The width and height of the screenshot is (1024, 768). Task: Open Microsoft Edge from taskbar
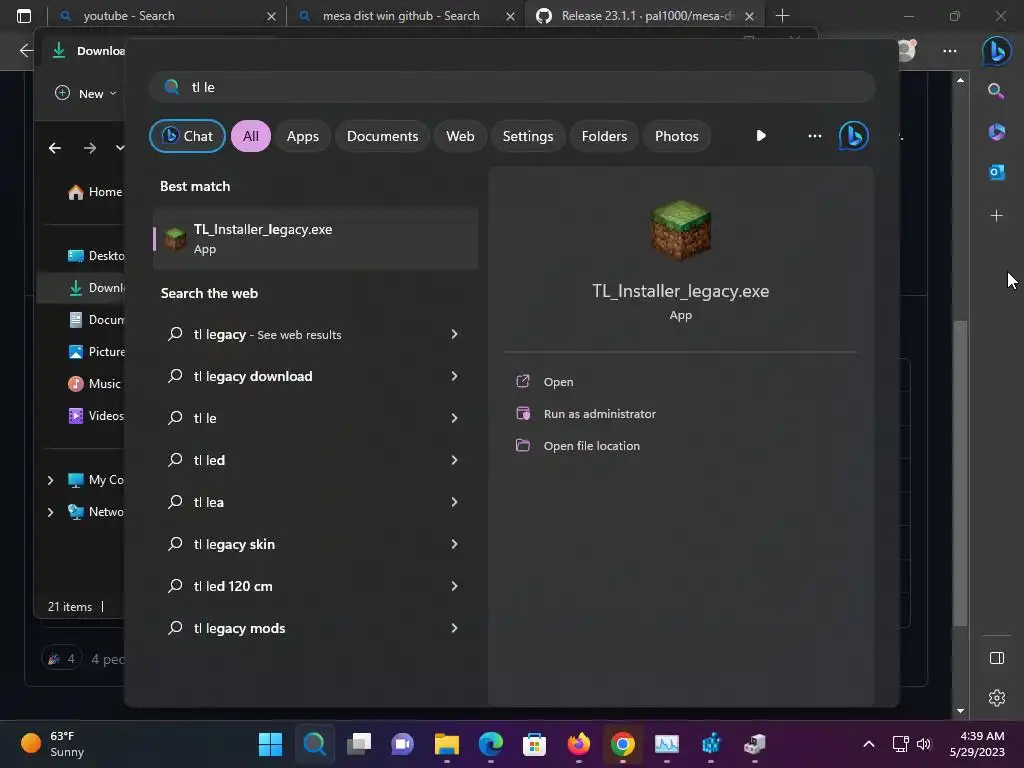coord(490,744)
